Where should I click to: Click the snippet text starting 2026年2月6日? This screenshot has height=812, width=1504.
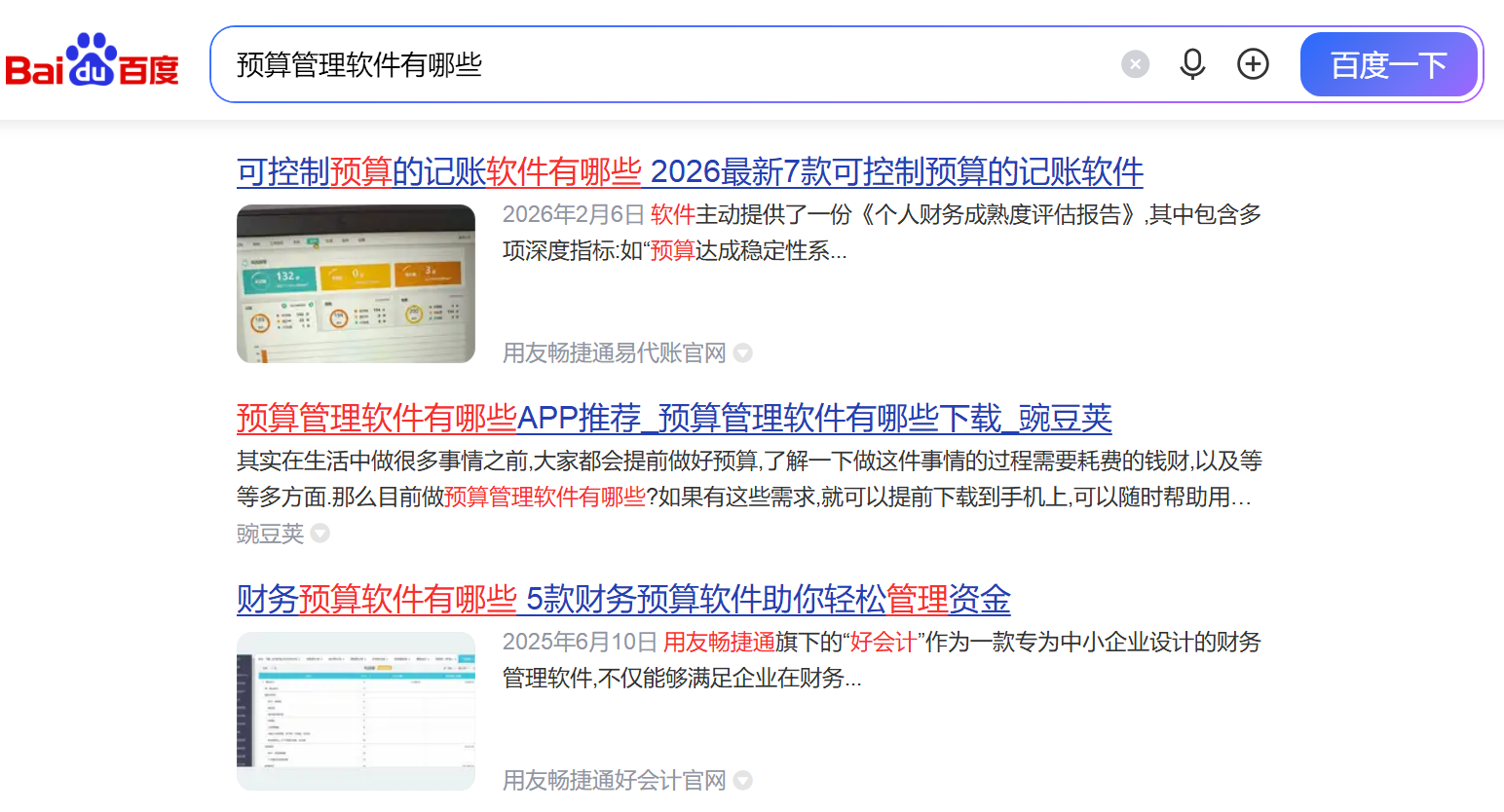pos(882,233)
